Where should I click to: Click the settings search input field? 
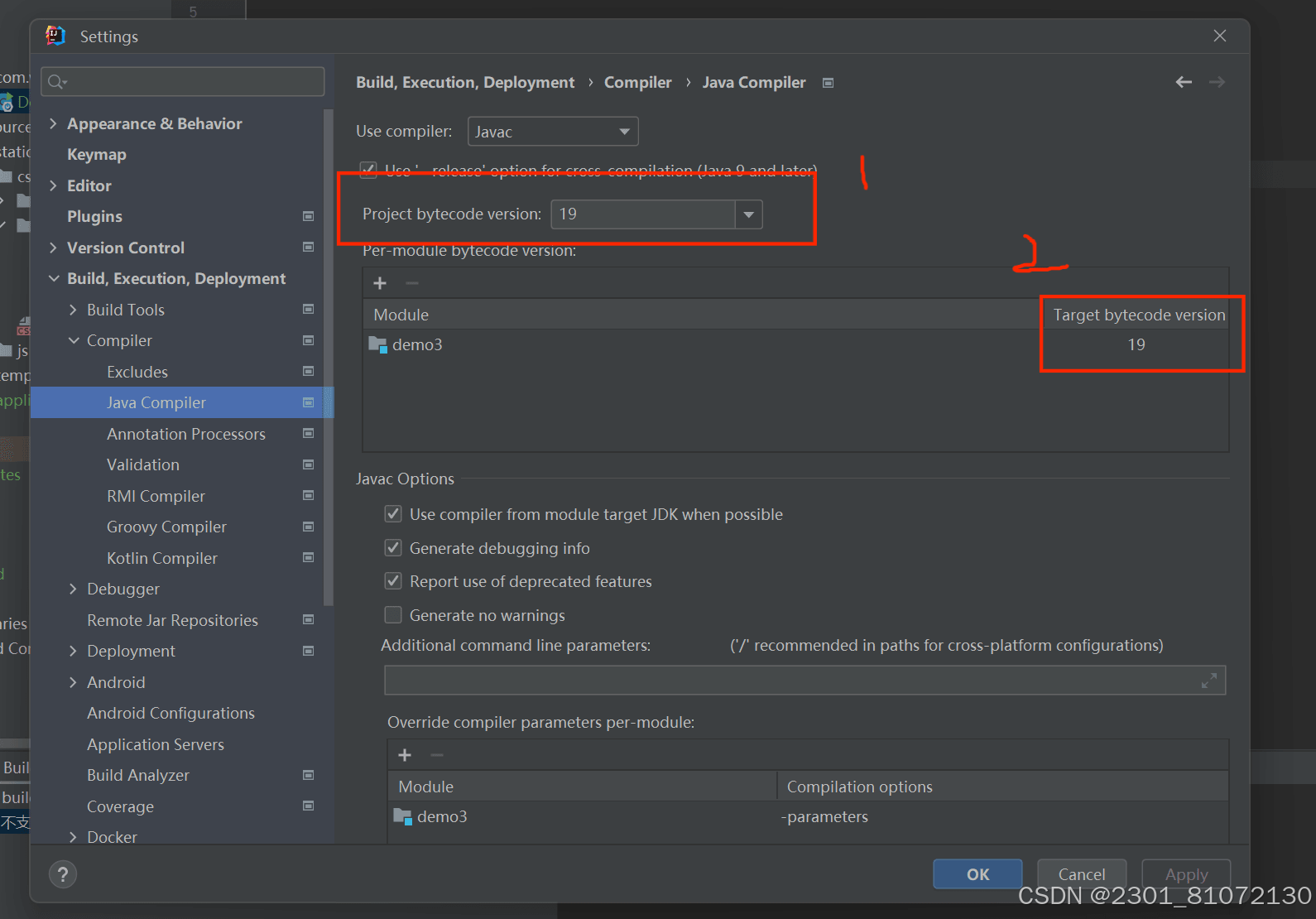coord(182,81)
